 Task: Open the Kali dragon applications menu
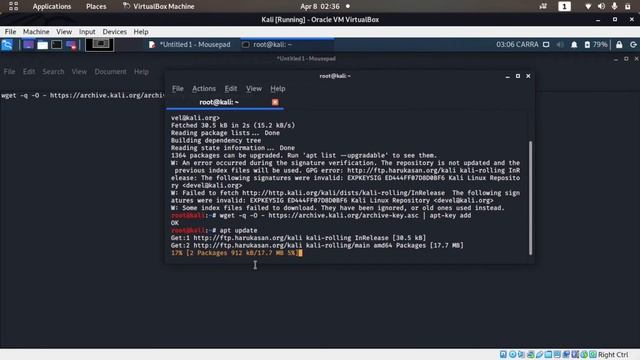tap(7, 44)
